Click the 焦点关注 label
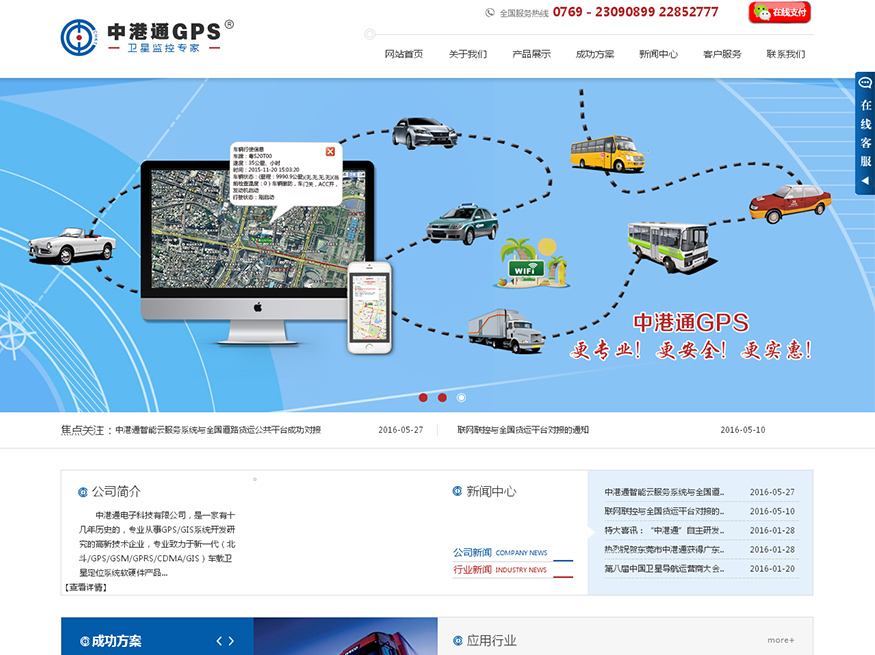Viewport: 875px width, 655px height. click(x=85, y=430)
